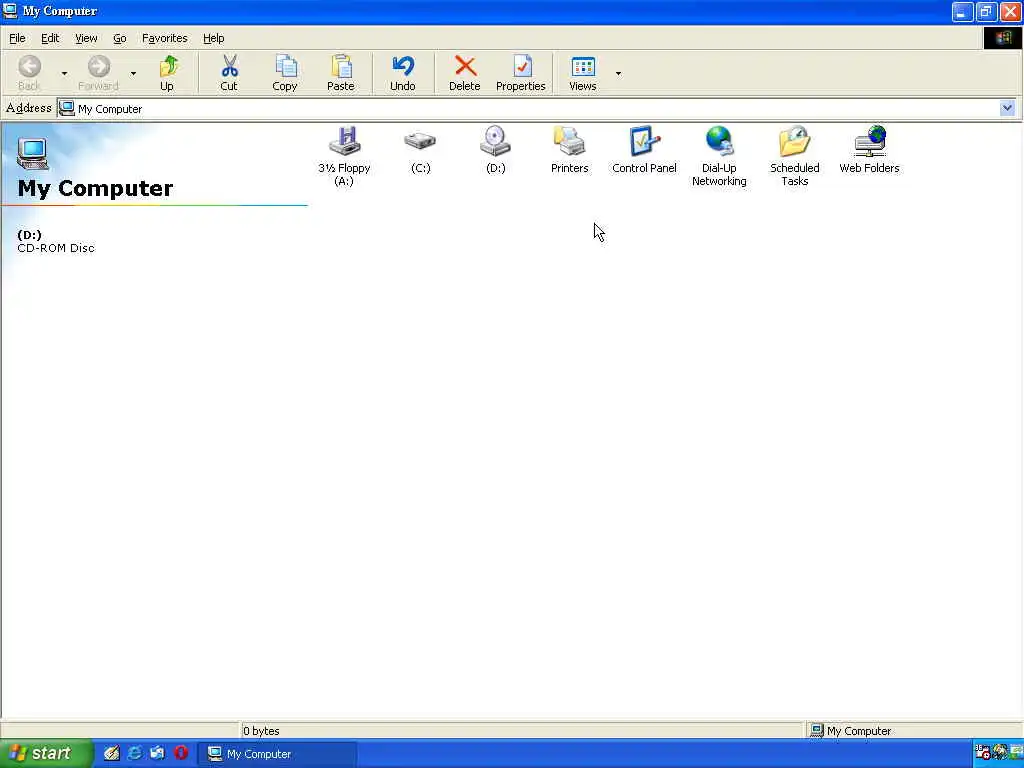Click the Outlook Express Quick Launch icon
Image resolution: width=1024 pixels, height=768 pixels.
click(x=157, y=753)
